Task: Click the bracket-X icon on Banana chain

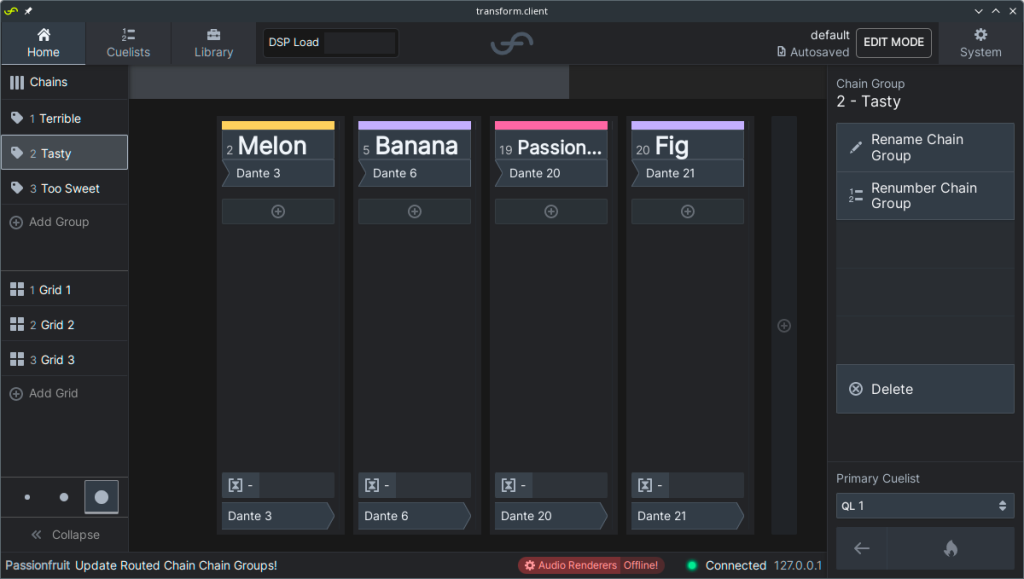Action: 372,485
